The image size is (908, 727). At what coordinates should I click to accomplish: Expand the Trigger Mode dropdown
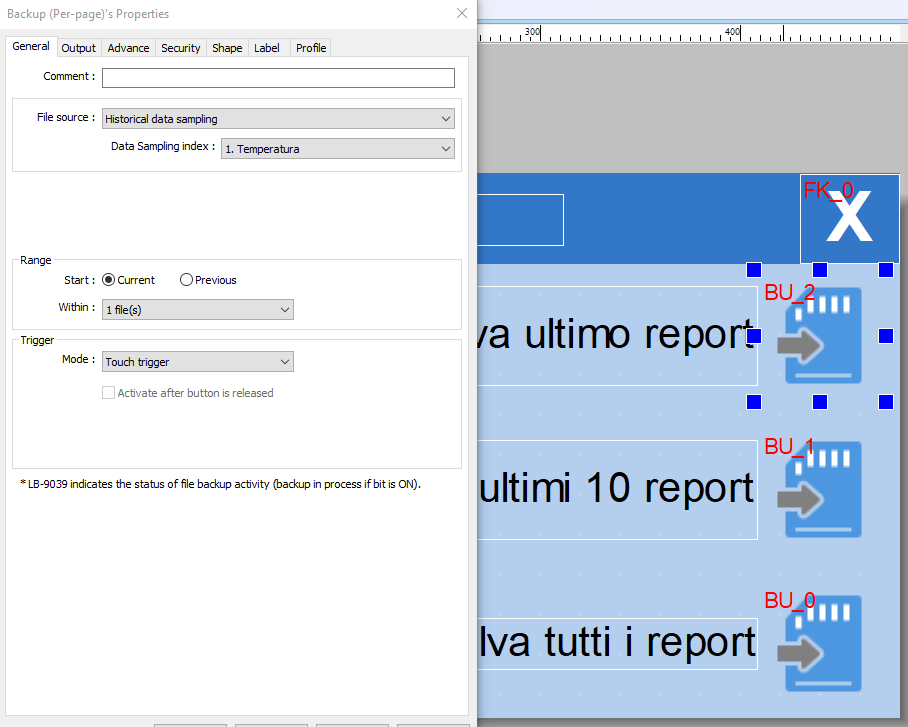[x=198, y=361]
